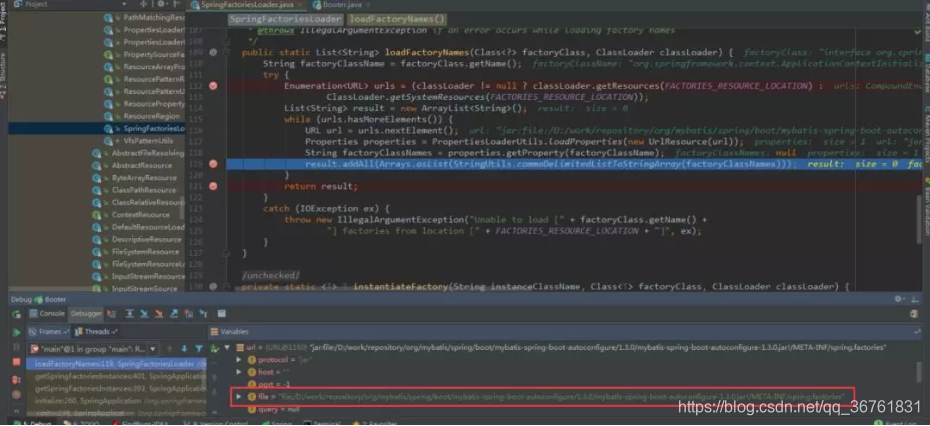Filter frames funnel icon
The height and width of the screenshot is (426, 930).
(199, 349)
